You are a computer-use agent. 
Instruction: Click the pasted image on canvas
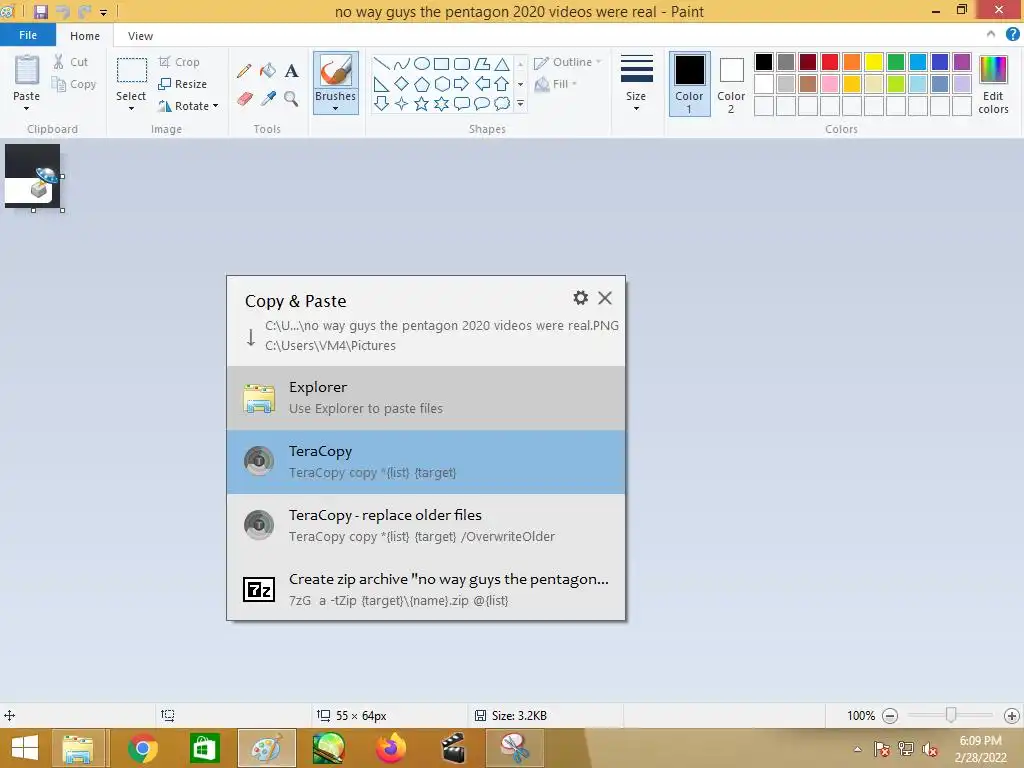tap(33, 176)
